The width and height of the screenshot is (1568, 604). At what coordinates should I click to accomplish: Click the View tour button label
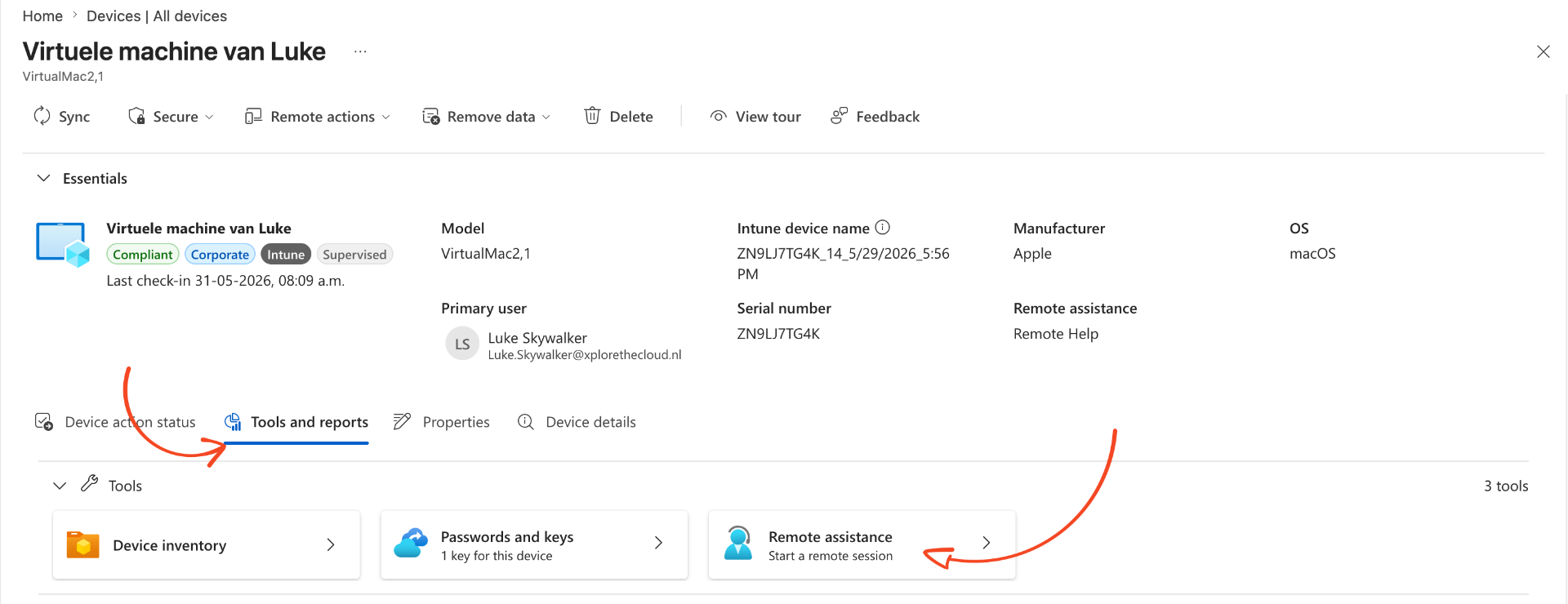(x=768, y=117)
